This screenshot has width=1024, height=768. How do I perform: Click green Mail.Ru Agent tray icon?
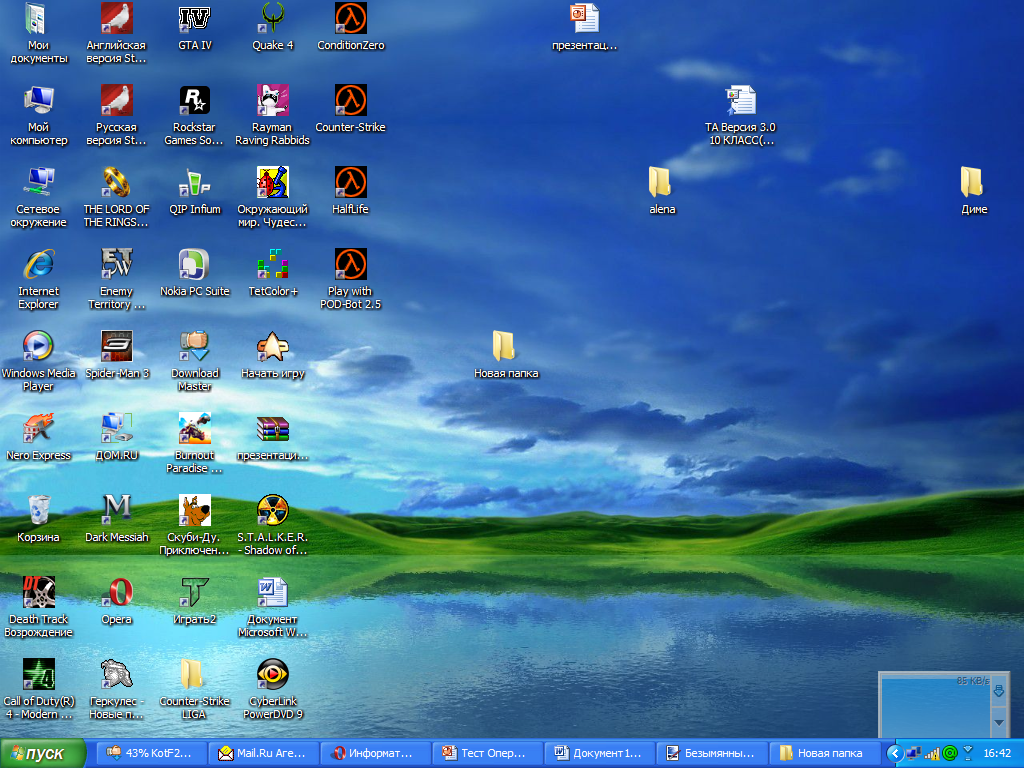(x=950, y=754)
